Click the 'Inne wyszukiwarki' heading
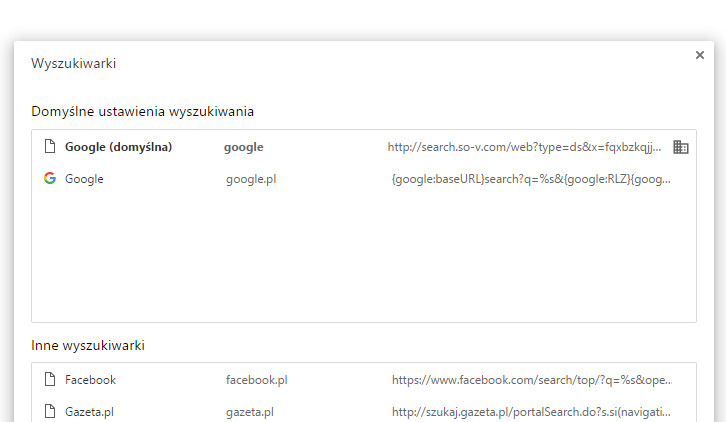 [88, 346]
